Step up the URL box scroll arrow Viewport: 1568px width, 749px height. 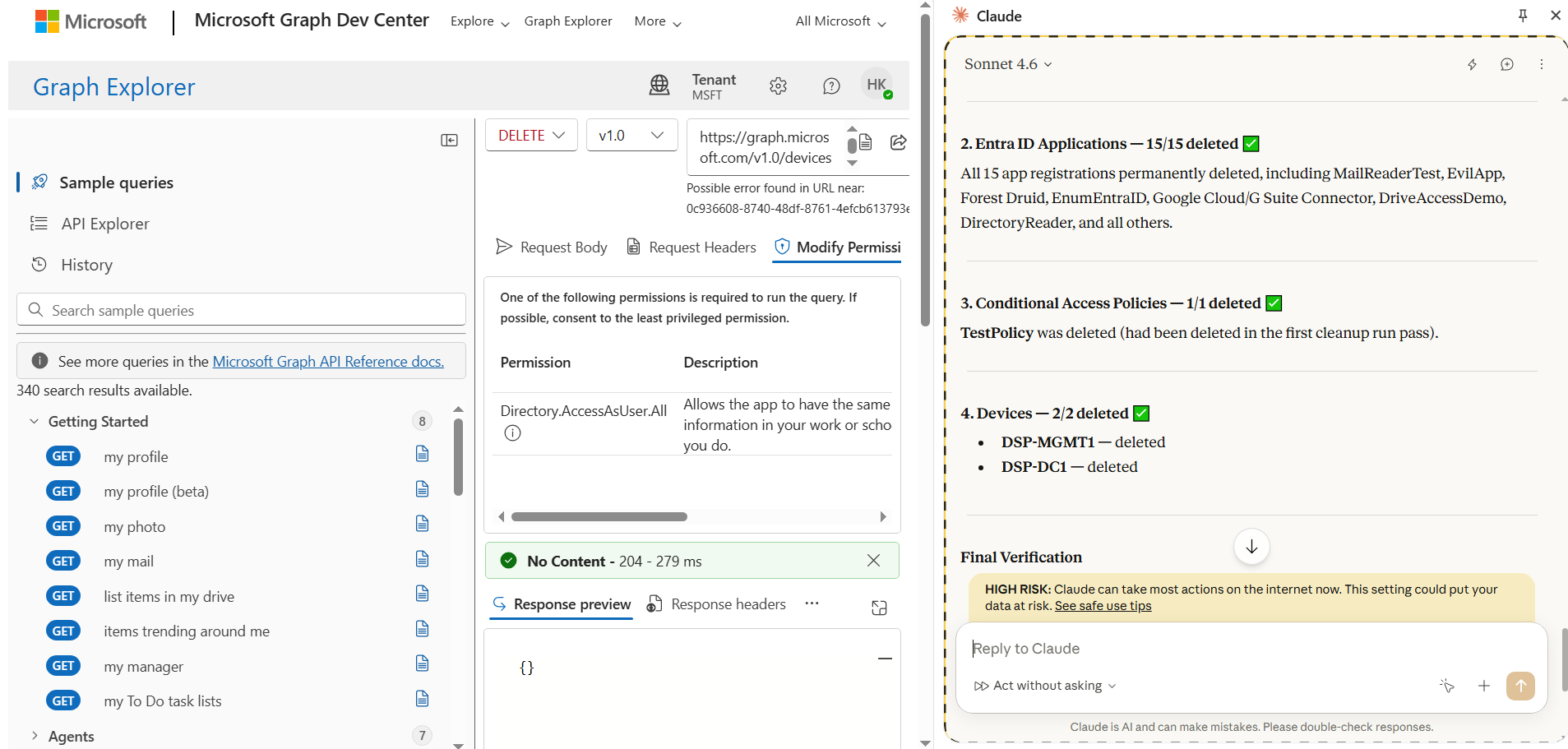coord(852,128)
